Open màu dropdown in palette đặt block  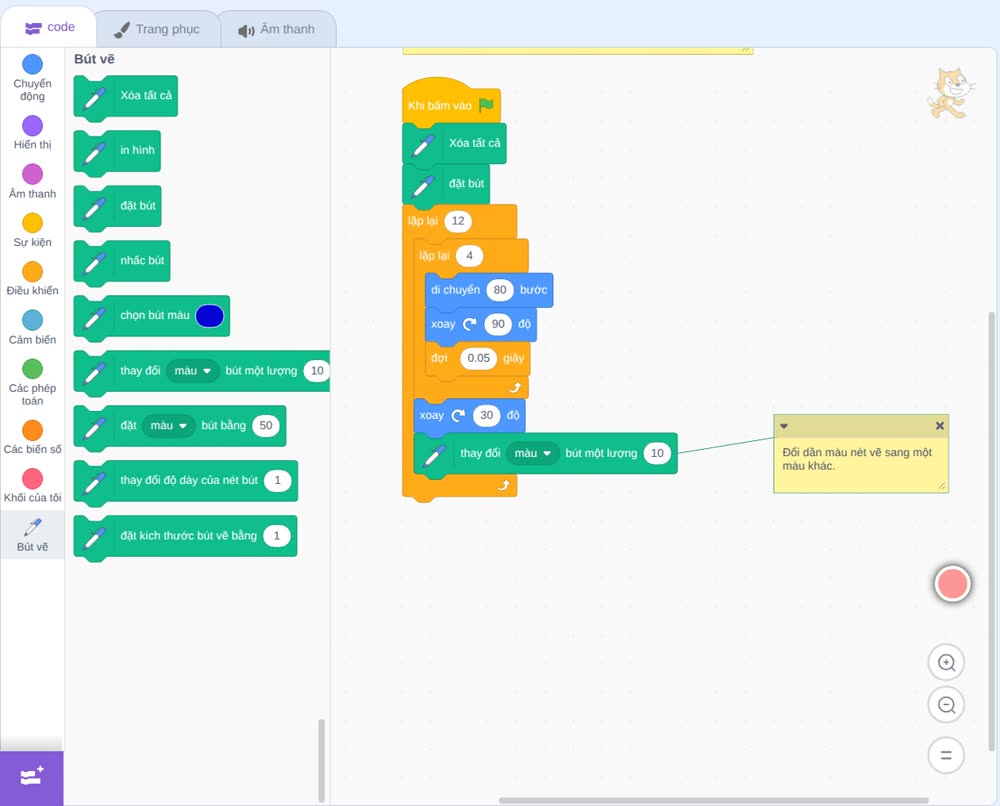tap(168, 425)
